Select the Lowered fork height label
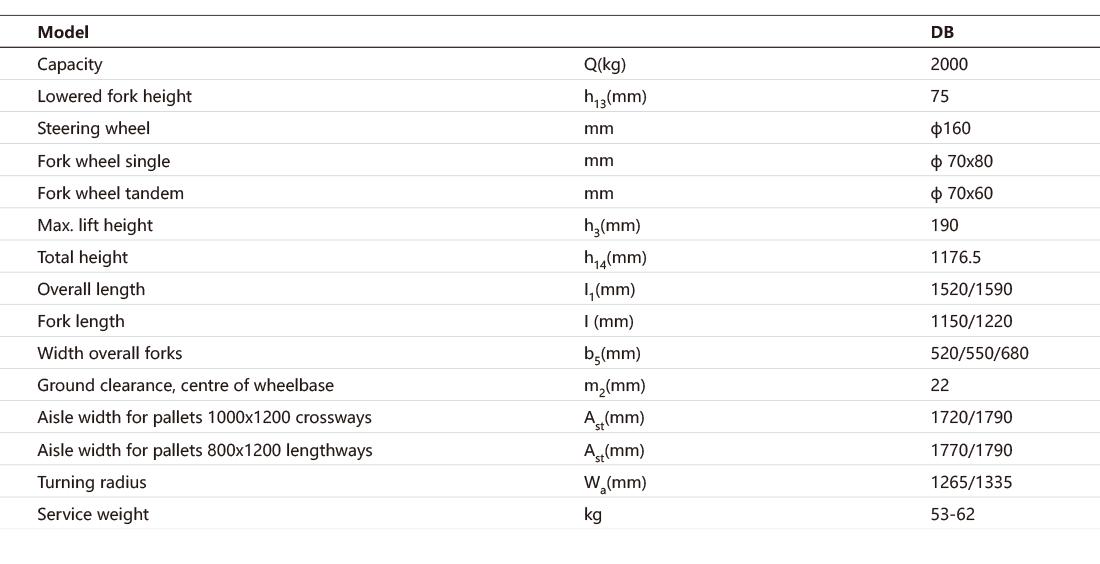 [114, 96]
